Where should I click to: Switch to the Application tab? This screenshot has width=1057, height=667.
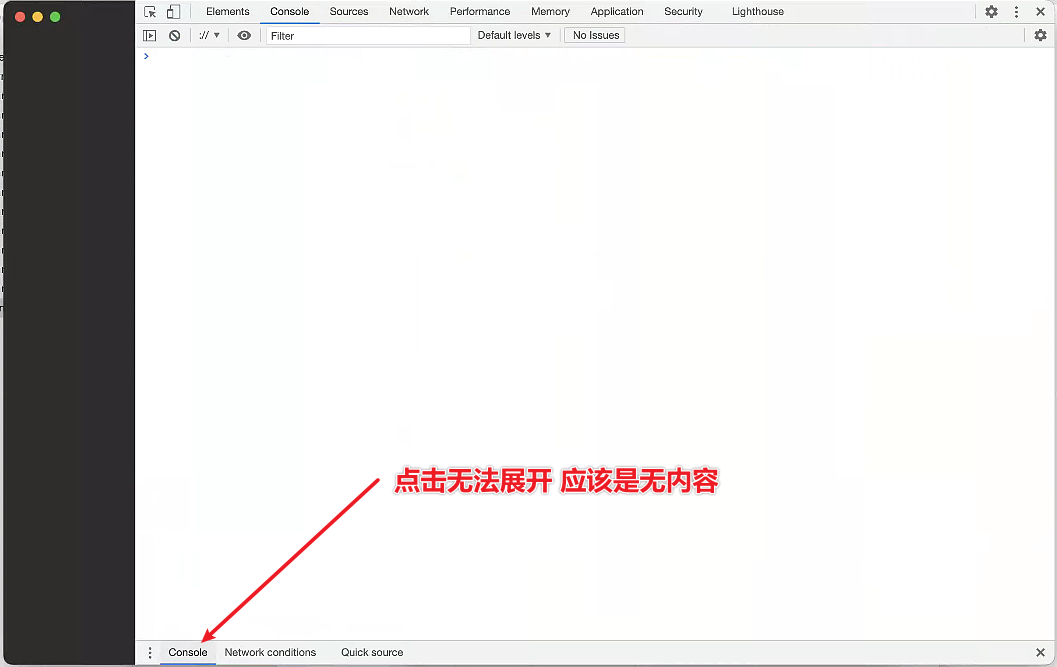(x=617, y=11)
